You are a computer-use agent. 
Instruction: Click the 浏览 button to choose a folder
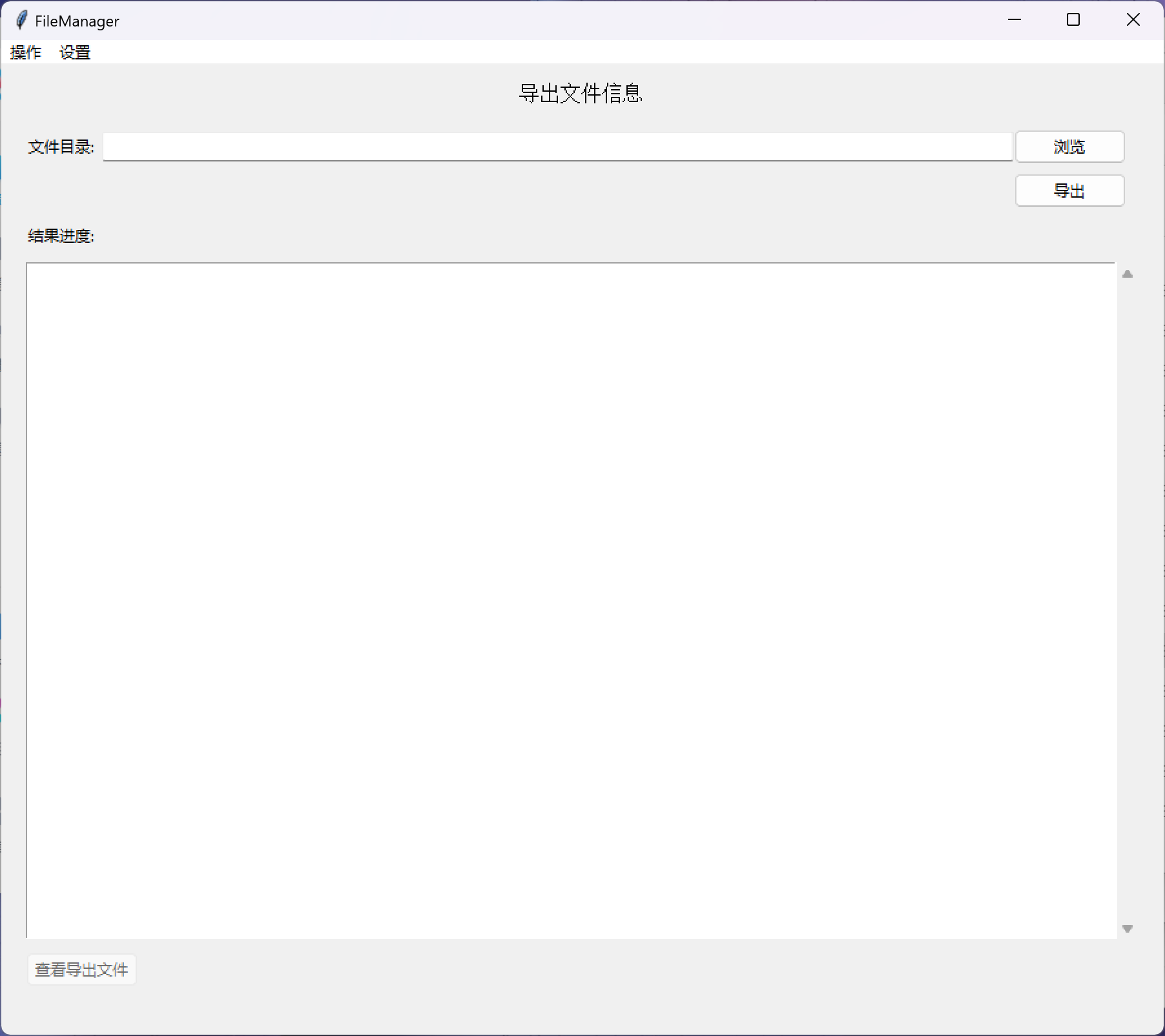click(x=1069, y=147)
